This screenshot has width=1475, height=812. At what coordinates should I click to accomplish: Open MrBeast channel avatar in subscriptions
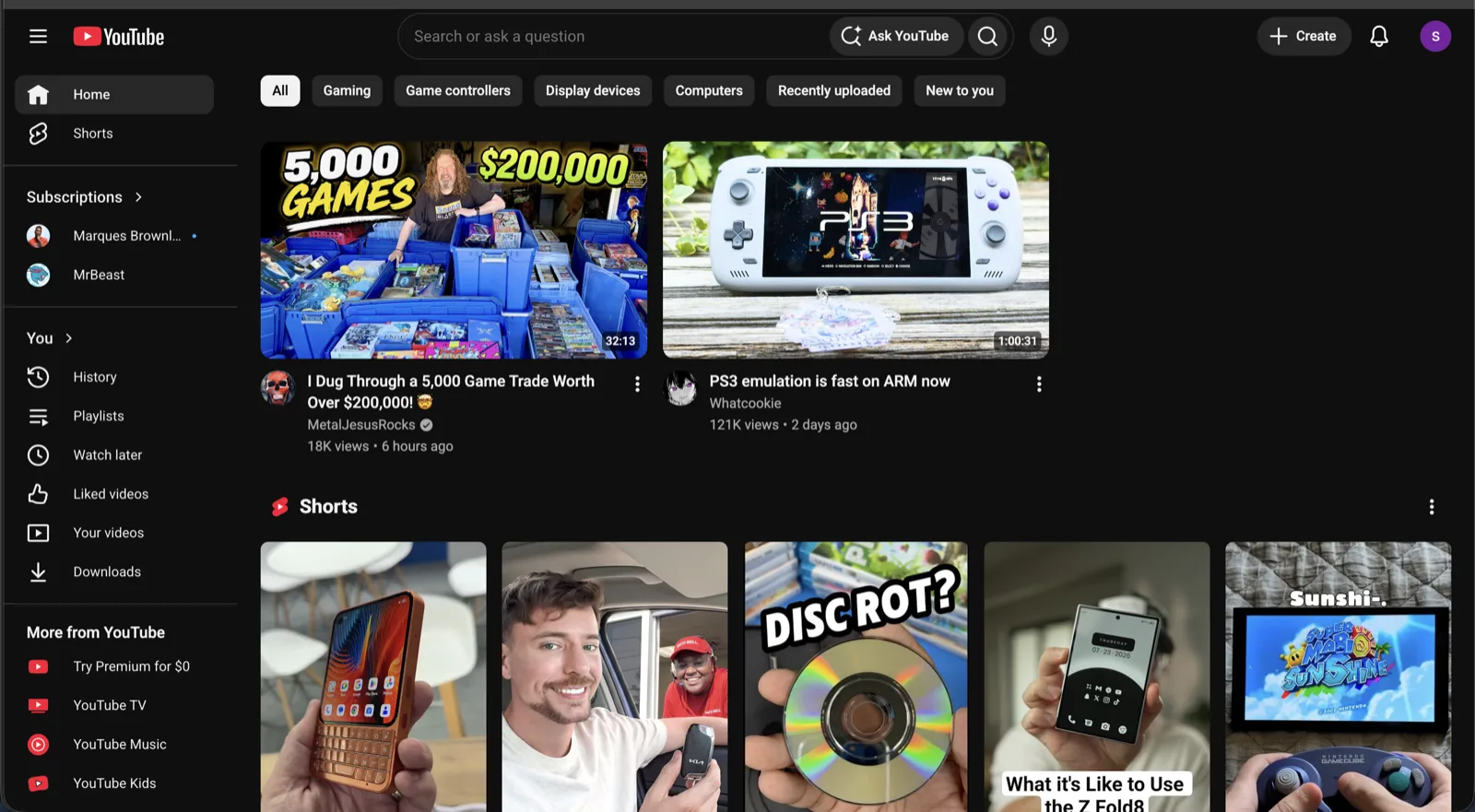click(x=38, y=275)
